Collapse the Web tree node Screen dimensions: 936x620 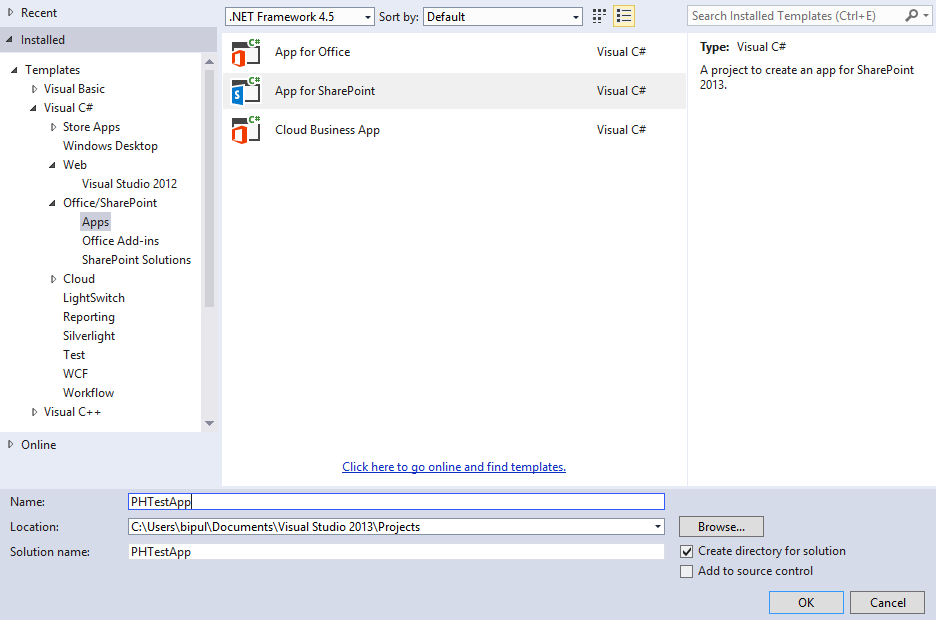point(53,165)
